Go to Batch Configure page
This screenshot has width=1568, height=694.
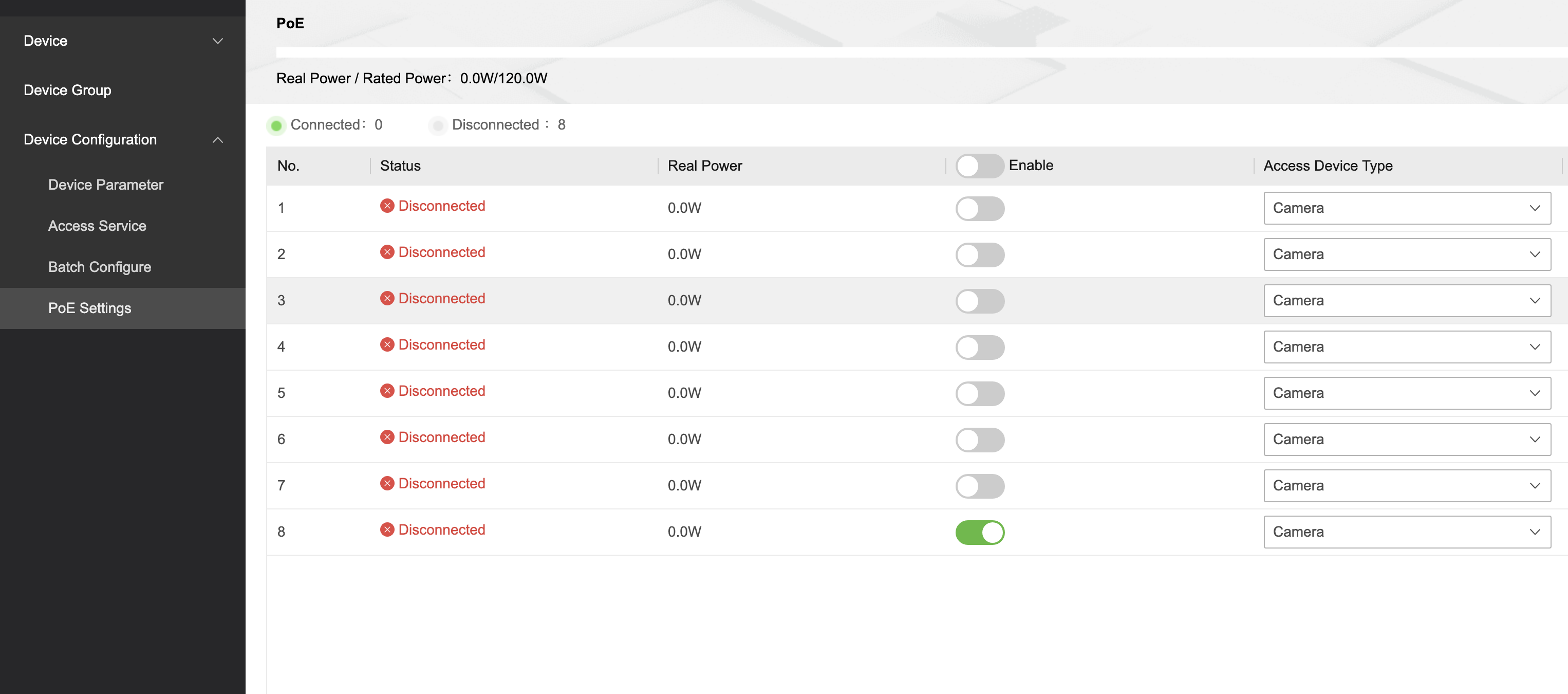coord(100,267)
